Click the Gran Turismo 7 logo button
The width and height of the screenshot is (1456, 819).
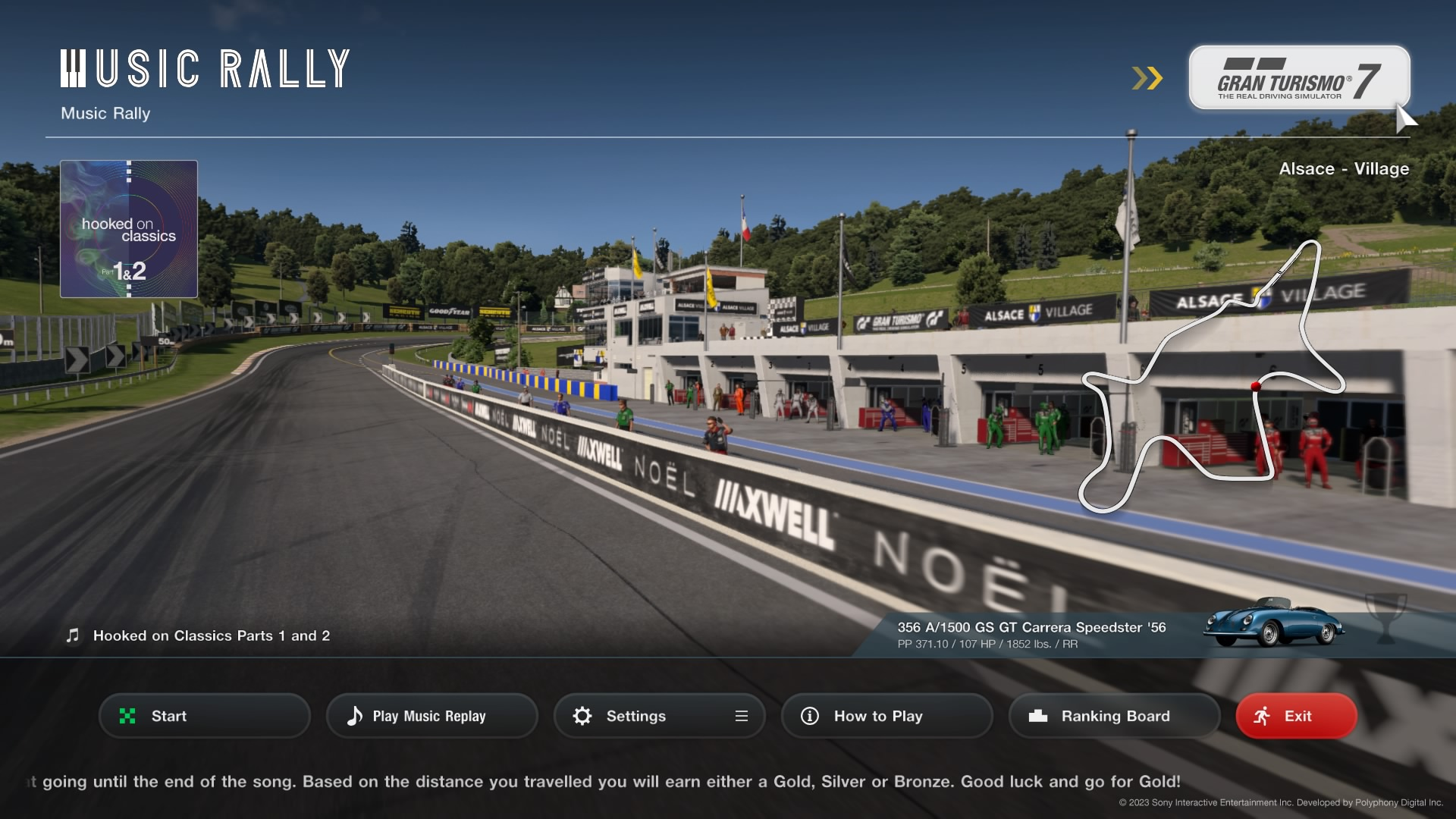[1298, 78]
